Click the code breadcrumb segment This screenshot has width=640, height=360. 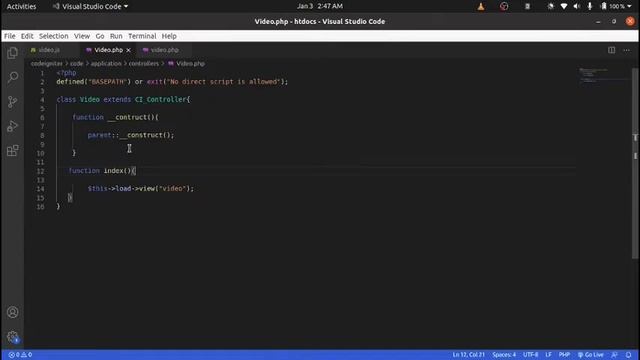coord(76,64)
